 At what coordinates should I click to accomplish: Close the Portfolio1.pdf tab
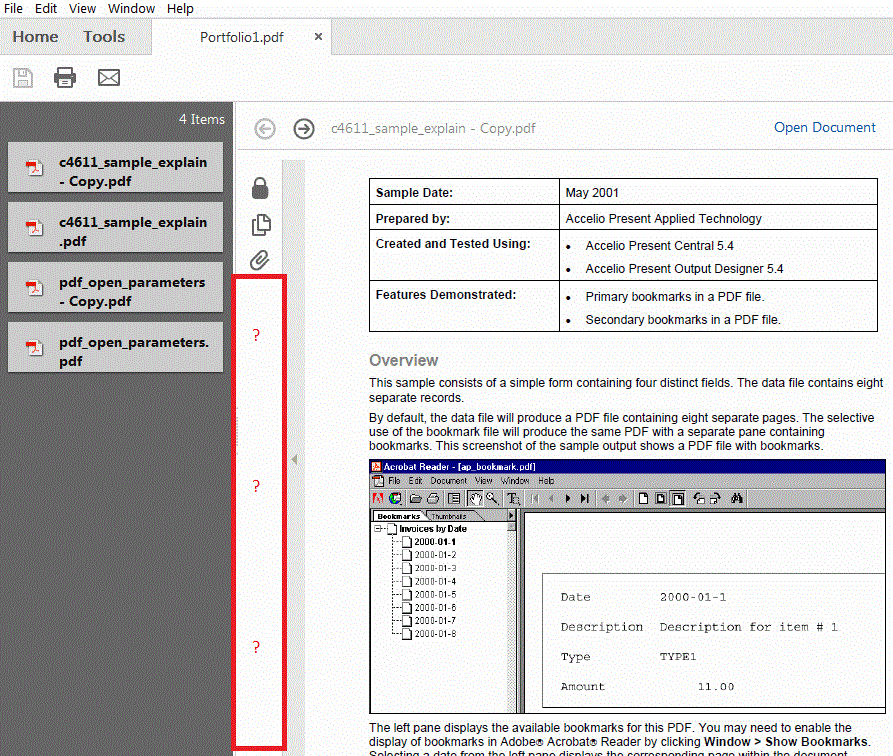pyautogui.click(x=318, y=36)
